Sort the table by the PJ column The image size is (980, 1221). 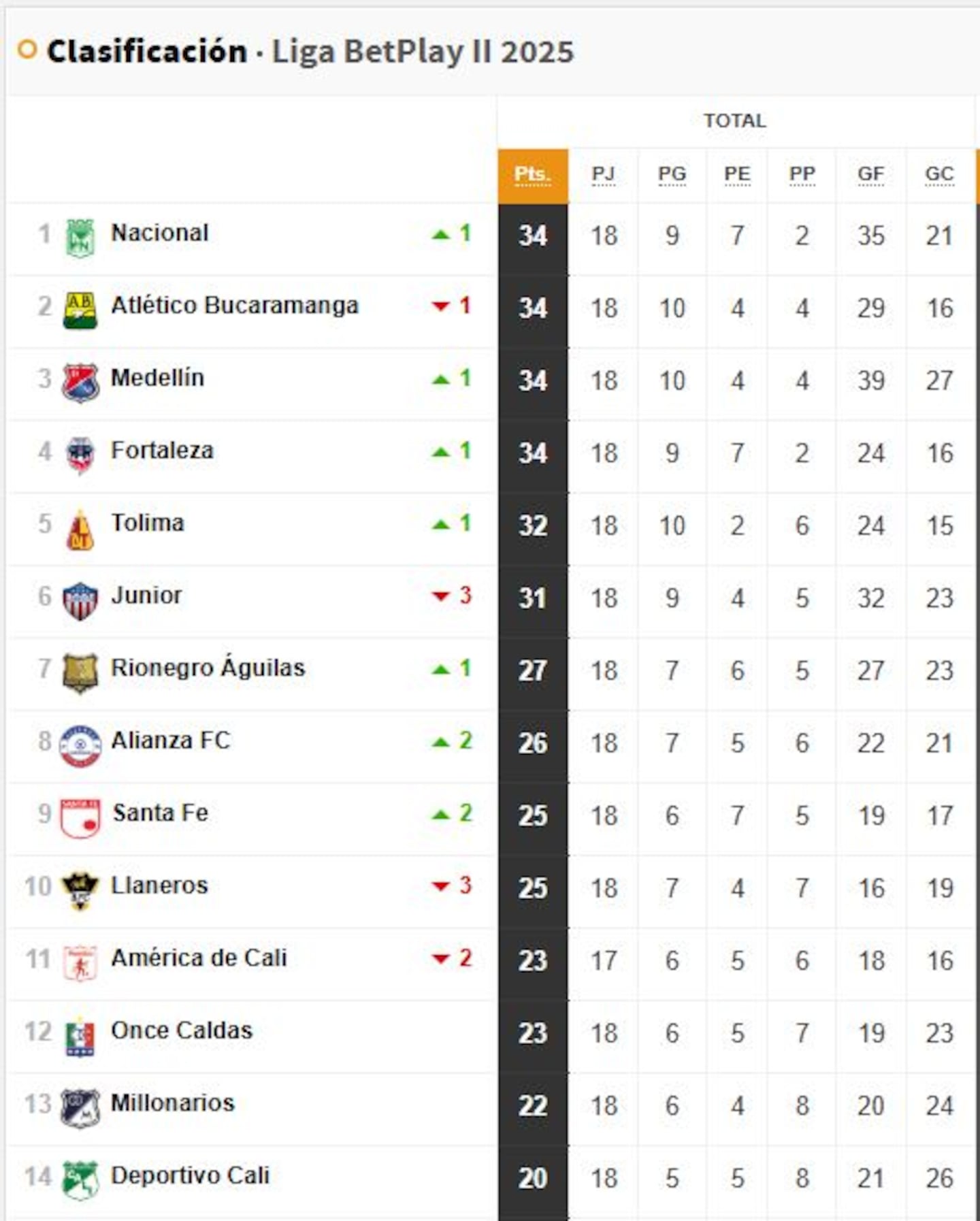pos(604,174)
